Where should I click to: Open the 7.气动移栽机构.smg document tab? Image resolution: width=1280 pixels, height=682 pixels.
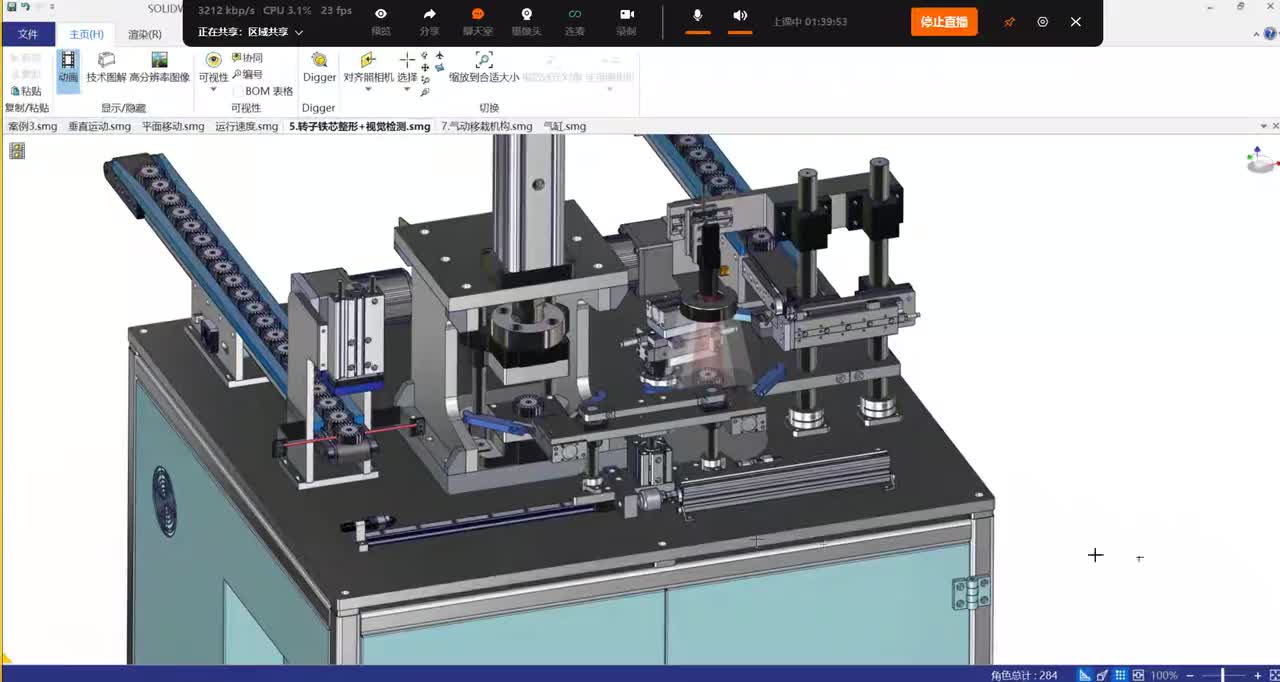point(487,127)
